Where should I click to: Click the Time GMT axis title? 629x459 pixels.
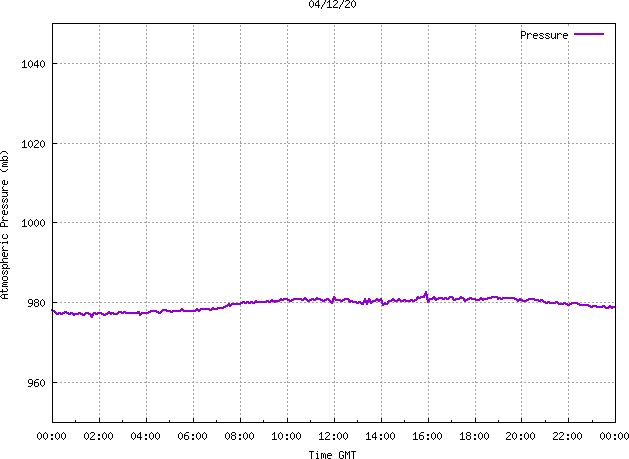point(332,455)
